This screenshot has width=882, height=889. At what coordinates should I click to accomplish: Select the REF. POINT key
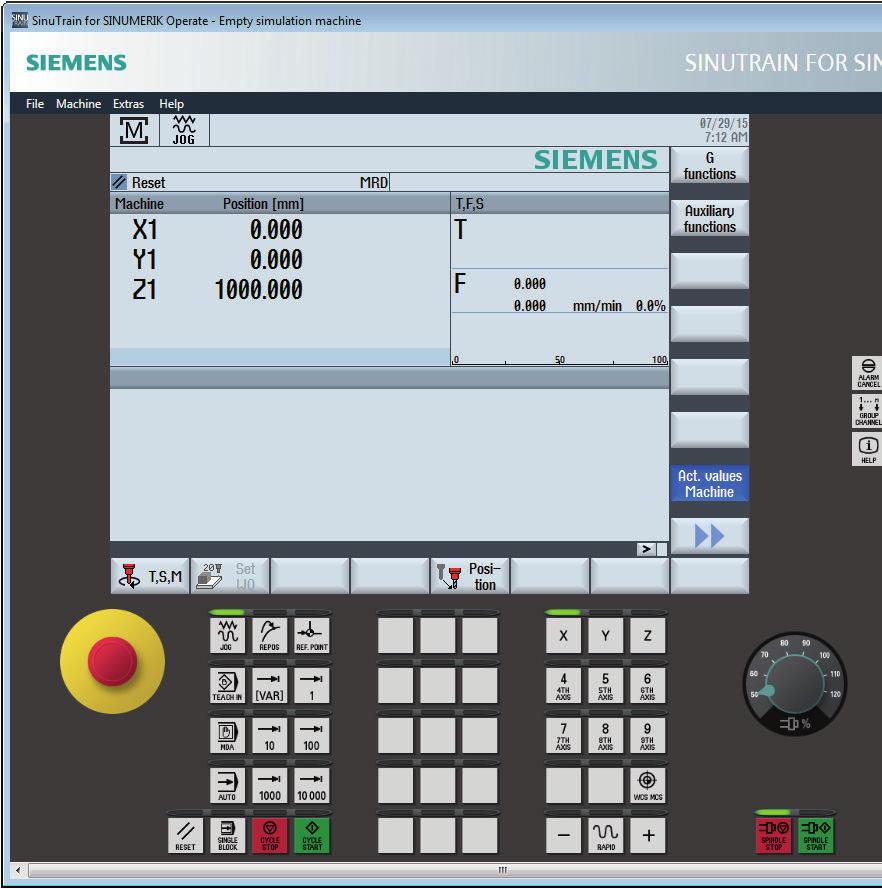coord(311,635)
